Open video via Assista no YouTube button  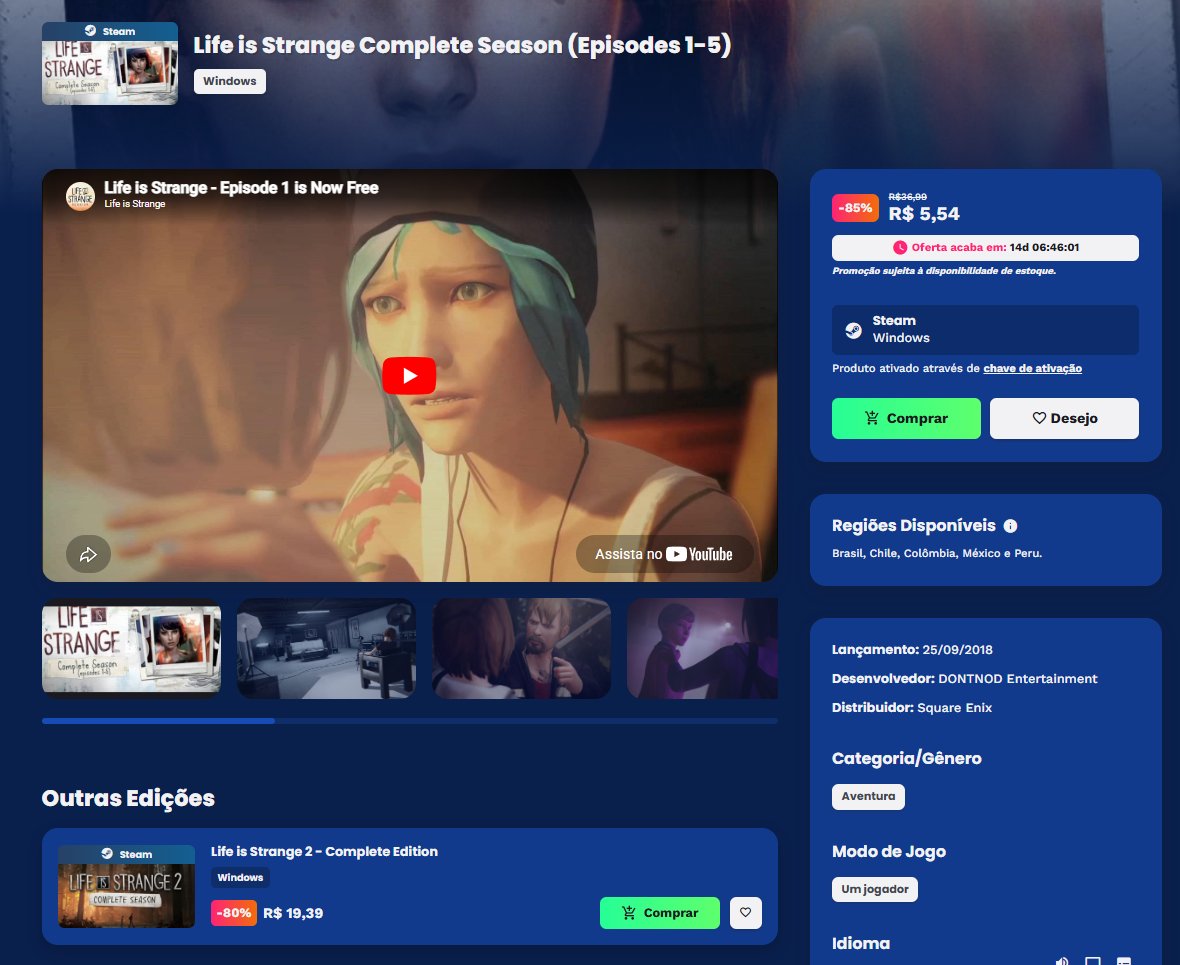pos(664,554)
